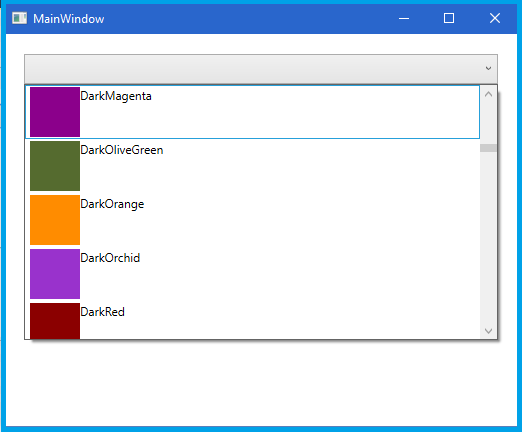Click the scrollbar track below the thumb

pyautogui.click(x=488, y=237)
